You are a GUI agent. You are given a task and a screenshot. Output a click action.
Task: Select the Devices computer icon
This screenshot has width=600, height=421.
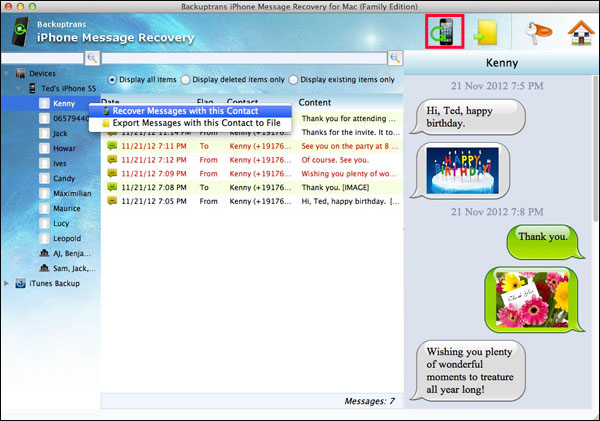21,73
